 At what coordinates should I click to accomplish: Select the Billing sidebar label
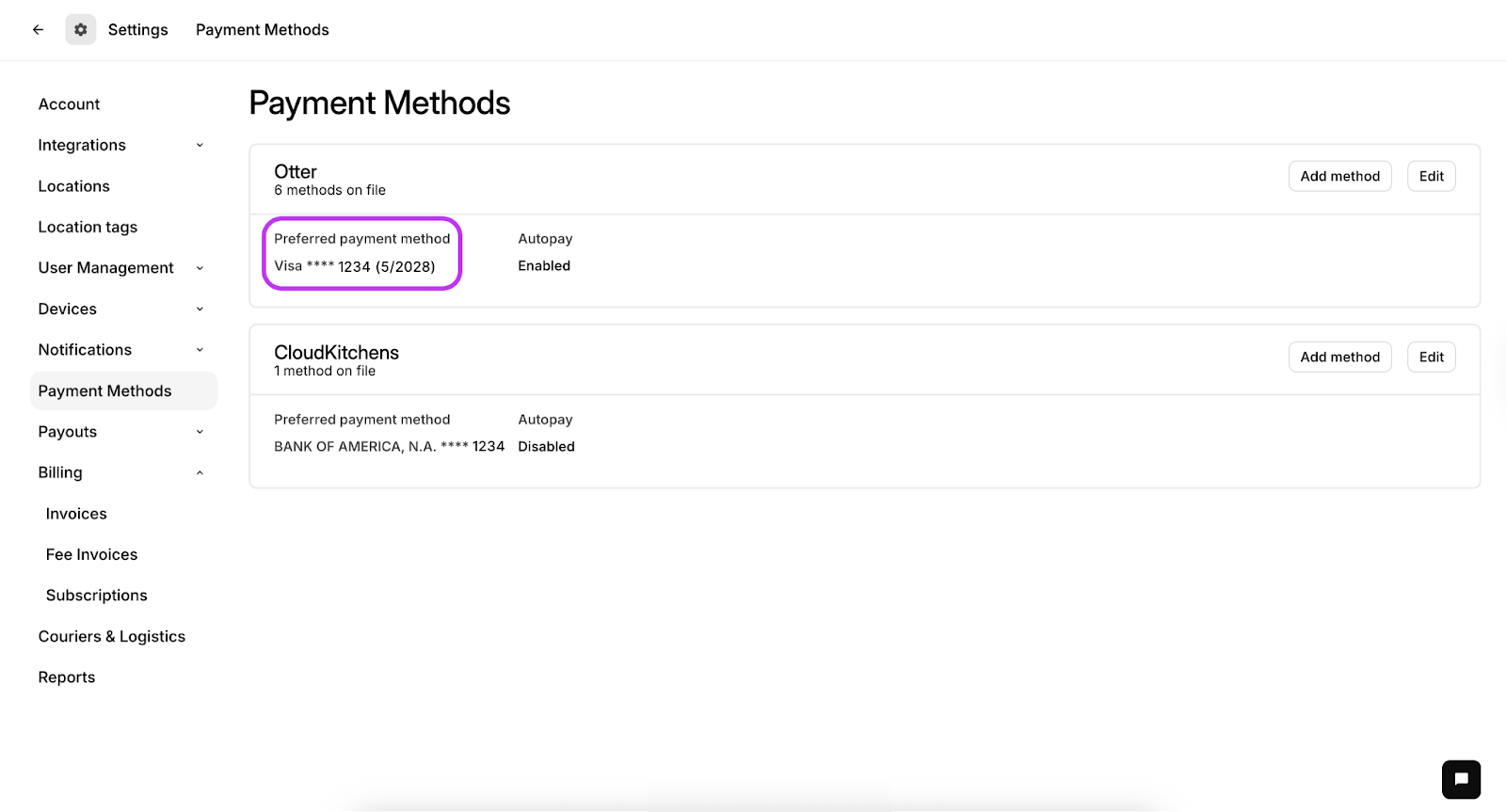[x=60, y=472]
